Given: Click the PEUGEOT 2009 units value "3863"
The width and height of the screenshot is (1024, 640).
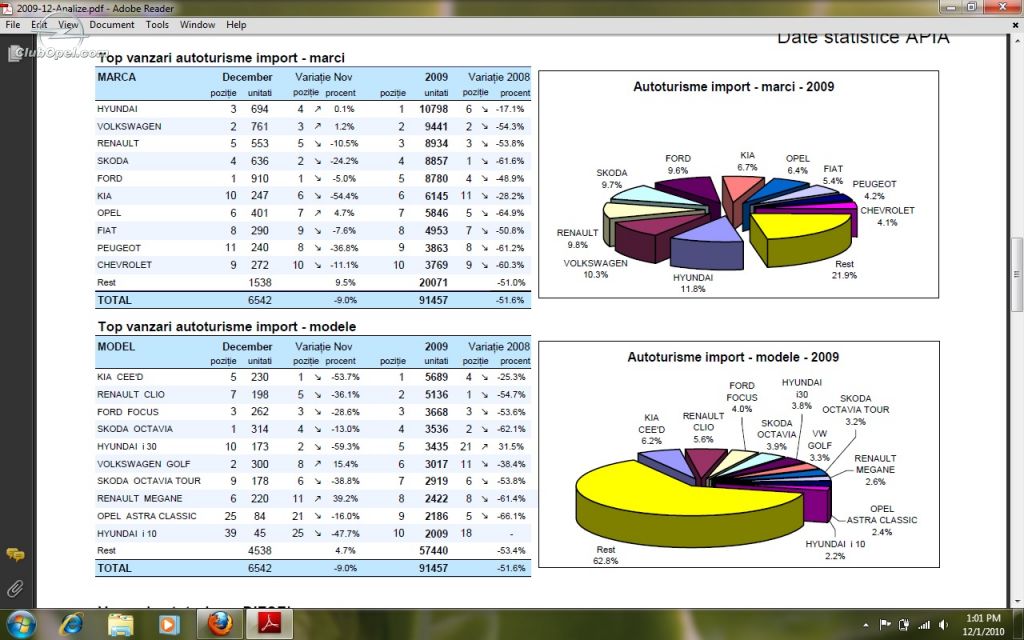Looking at the screenshot, I should (436, 248).
